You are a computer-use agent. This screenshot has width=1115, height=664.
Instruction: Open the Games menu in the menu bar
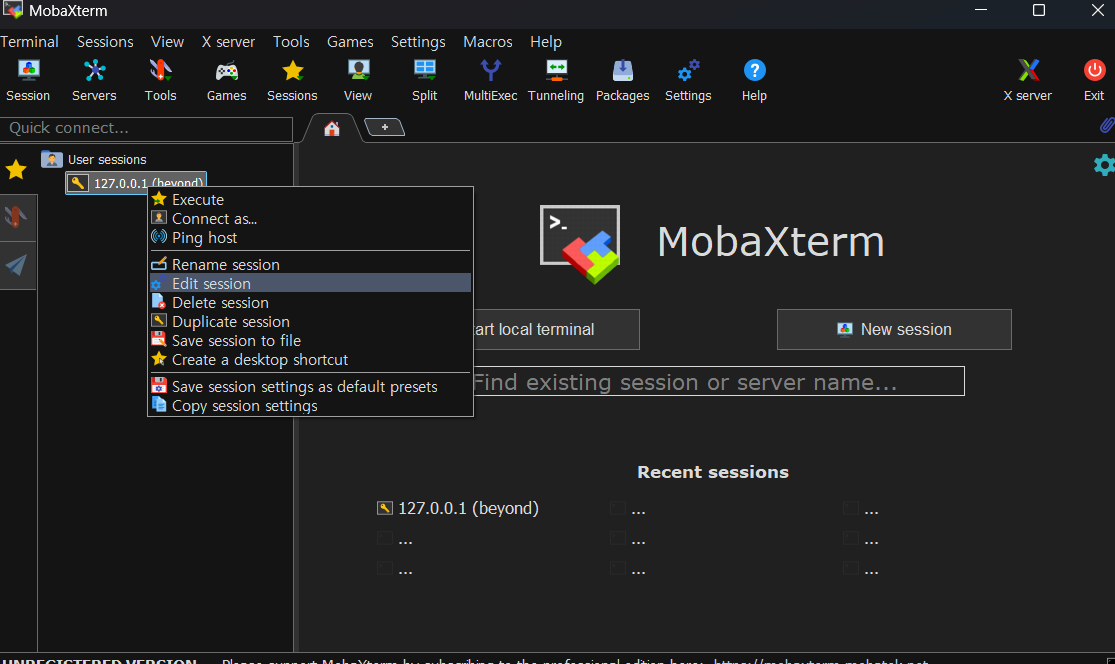350,42
